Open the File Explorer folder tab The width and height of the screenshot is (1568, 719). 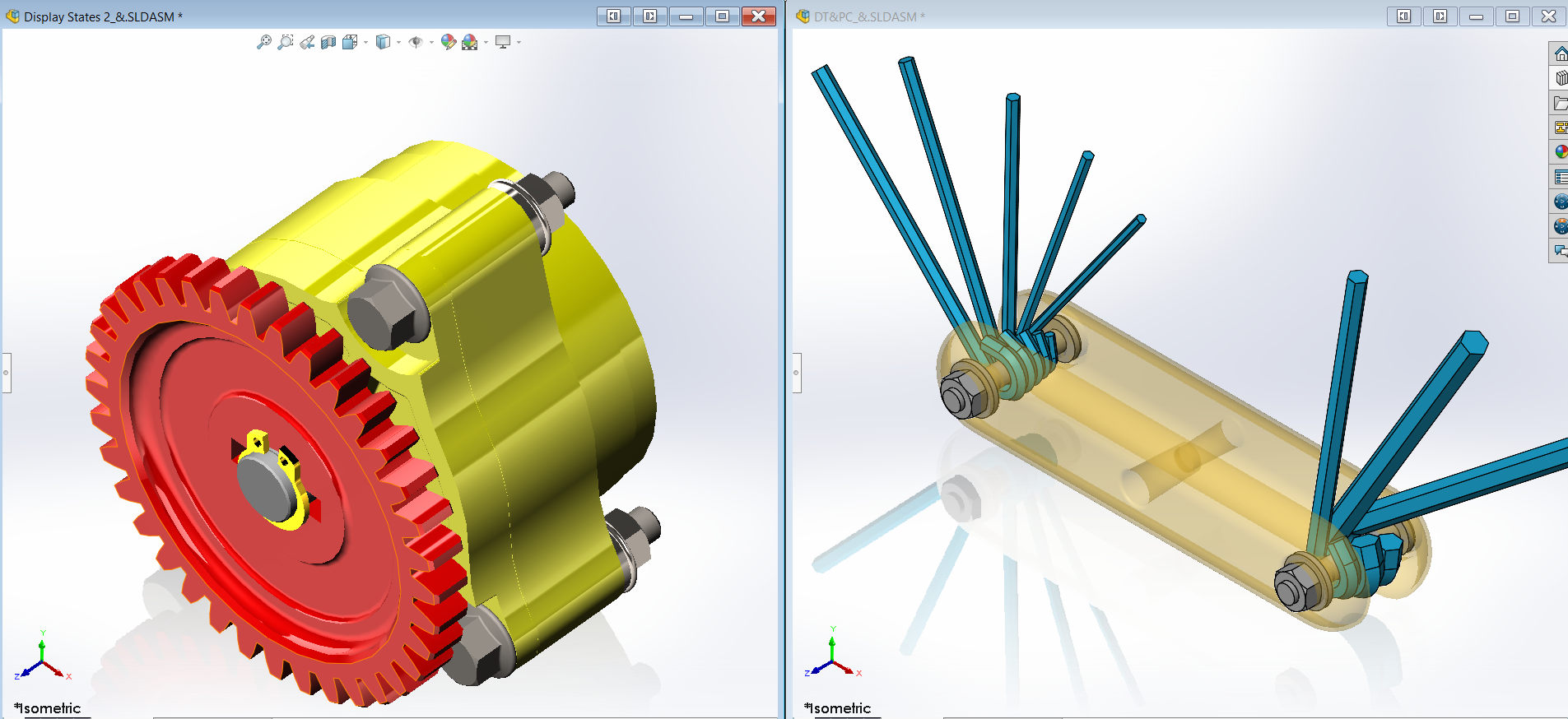pyautogui.click(x=1560, y=103)
